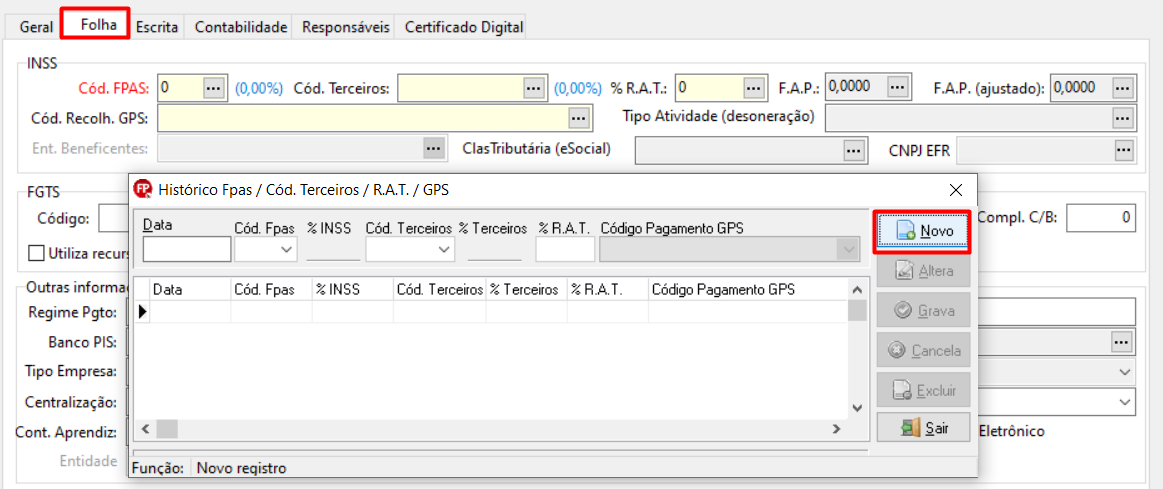This screenshot has height=489, width=1163.
Task: Click the Cód. Recolh. GPS field
Action: [x=363, y=117]
